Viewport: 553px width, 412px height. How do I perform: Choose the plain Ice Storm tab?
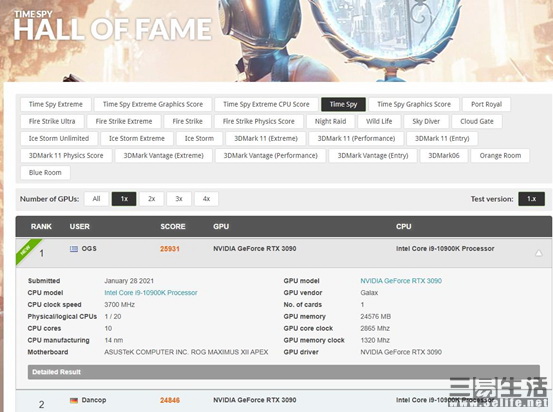[199, 138]
